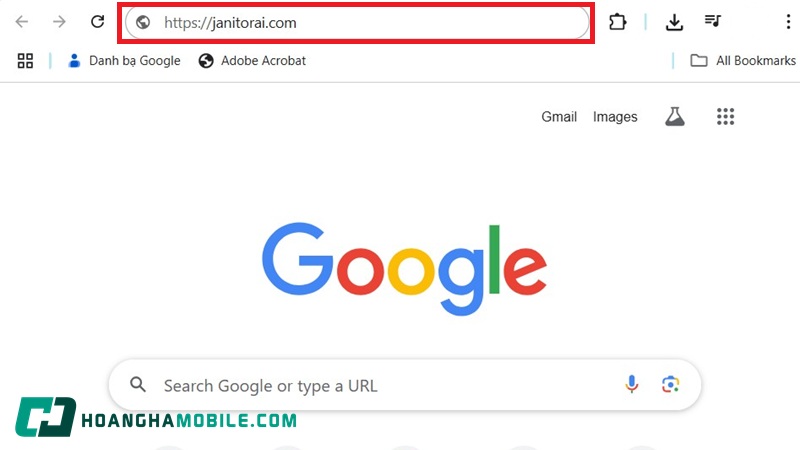Open the media controls icon
Image resolution: width=800 pixels, height=450 pixels.
[x=713, y=22]
